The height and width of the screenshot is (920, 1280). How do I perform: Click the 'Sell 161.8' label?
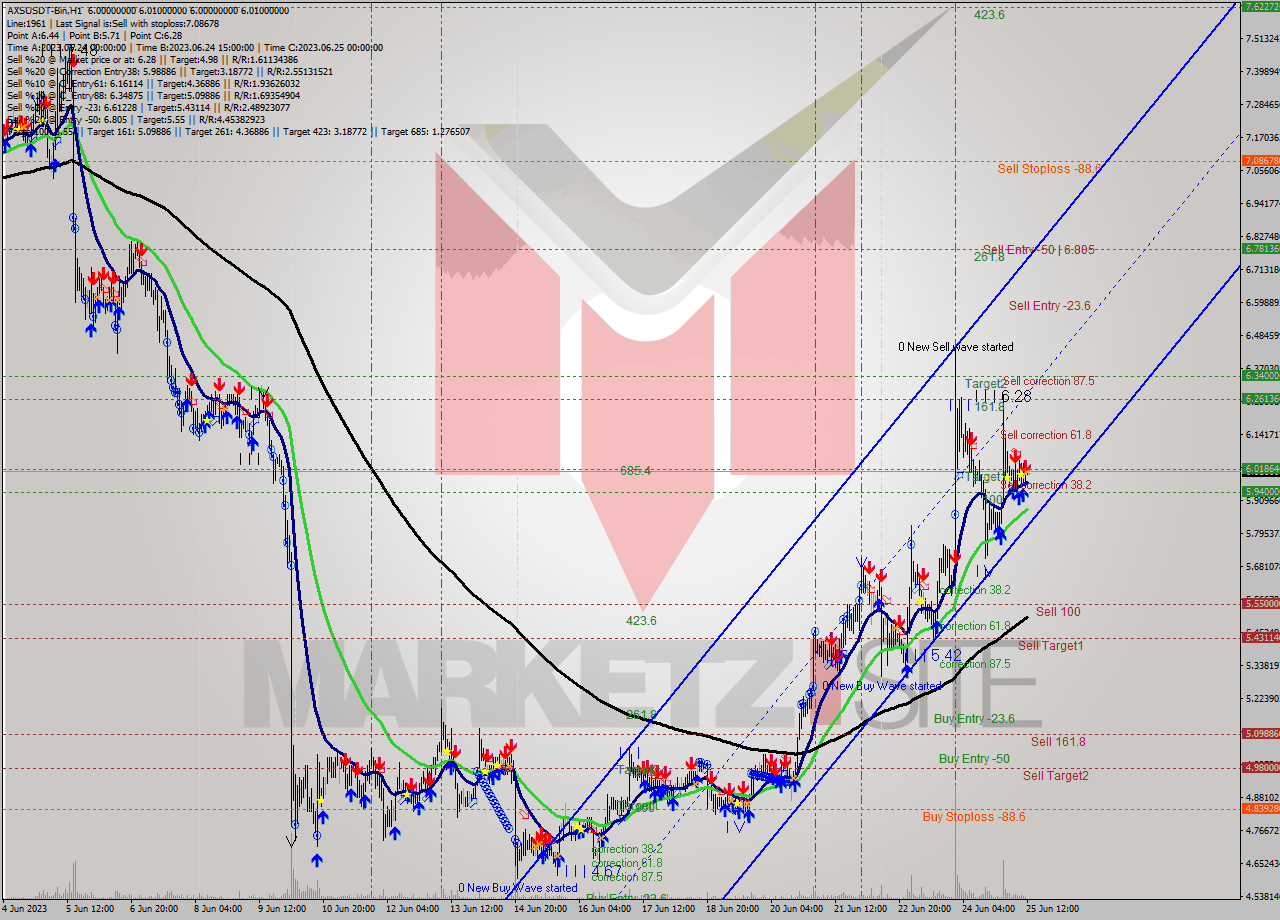pyautogui.click(x=1058, y=742)
